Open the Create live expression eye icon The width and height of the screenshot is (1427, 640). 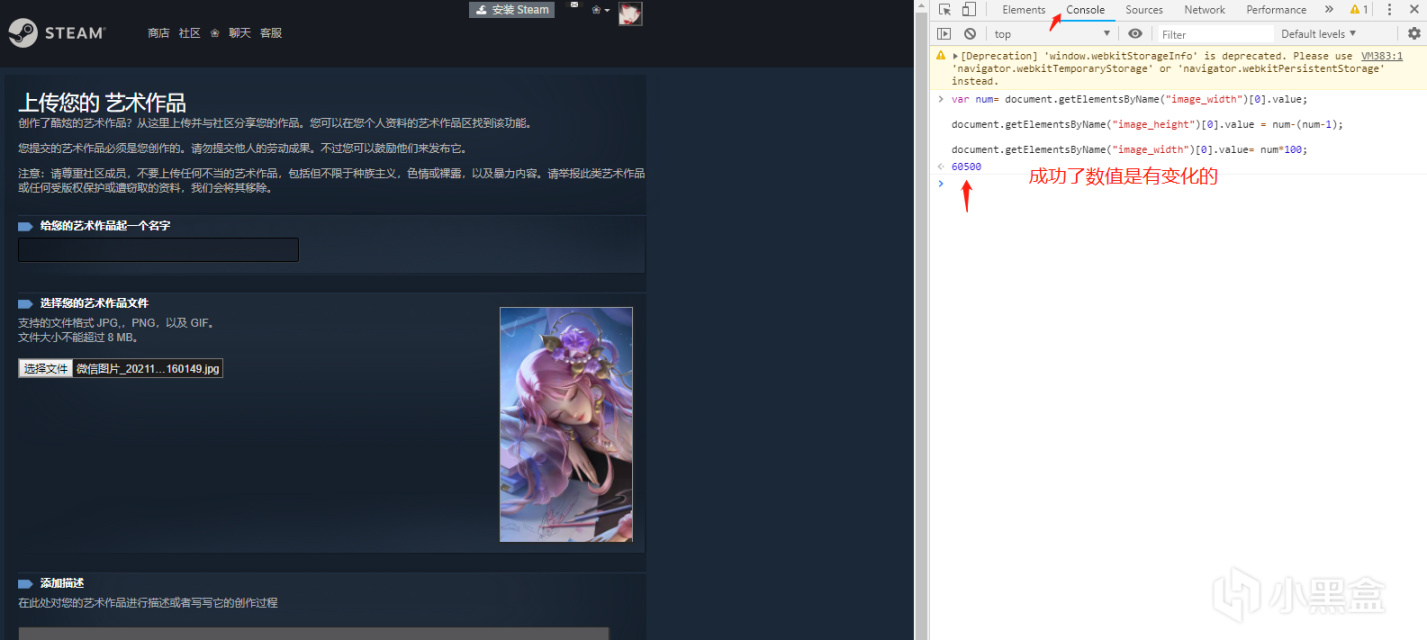point(1135,33)
